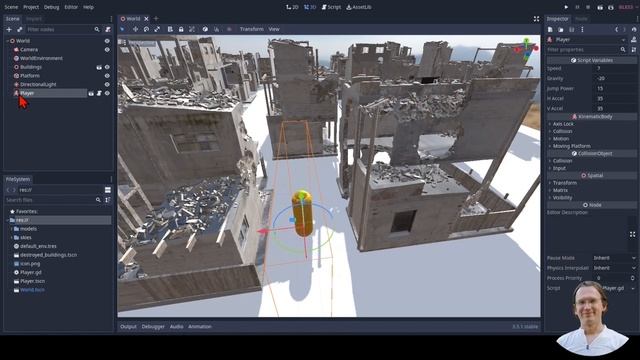
Task: Open the Debug menu
Action: 51,7
